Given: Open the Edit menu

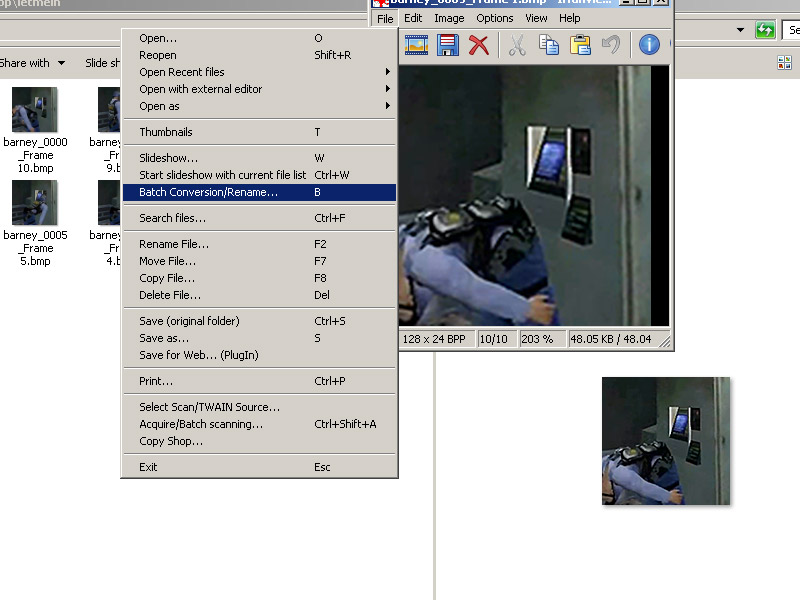Looking at the screenshot, I should pyautogui.click(x=413, y=18).
